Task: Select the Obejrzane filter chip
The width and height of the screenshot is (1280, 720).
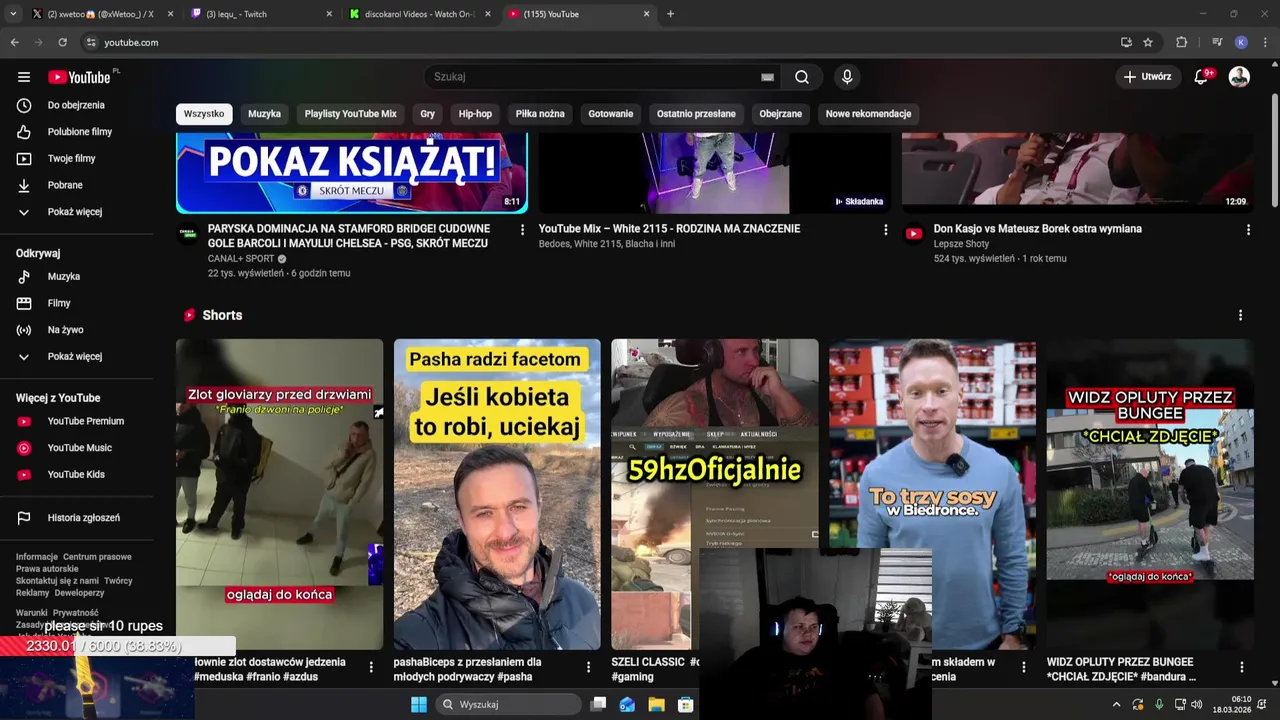Action: (x=781, y=114)
